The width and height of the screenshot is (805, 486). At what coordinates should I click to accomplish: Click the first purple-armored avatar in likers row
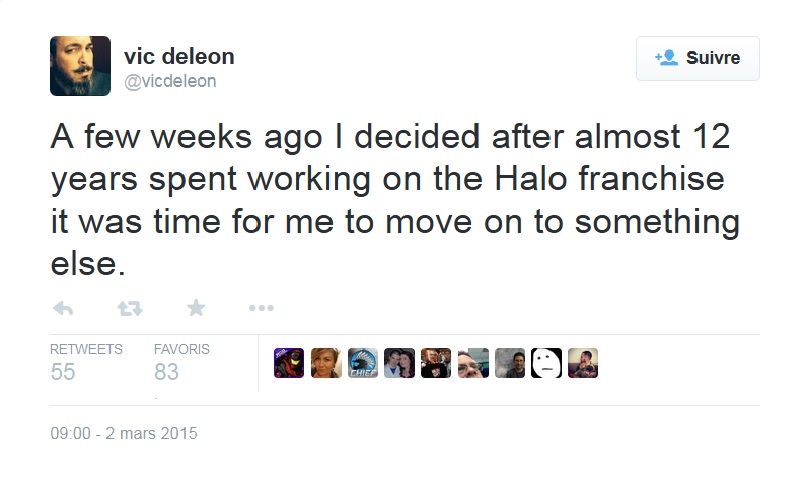(289, 363)
